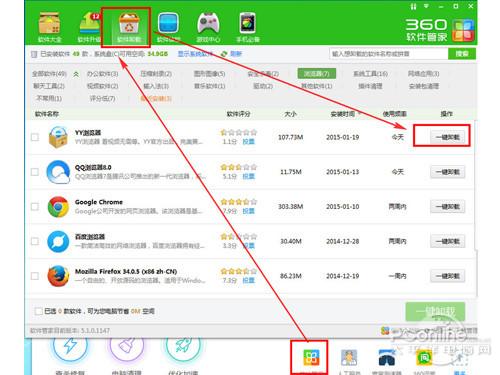Switch to the 办公软件(3) category
This screenshot has height=375, width=500.
tap(102, 74)
